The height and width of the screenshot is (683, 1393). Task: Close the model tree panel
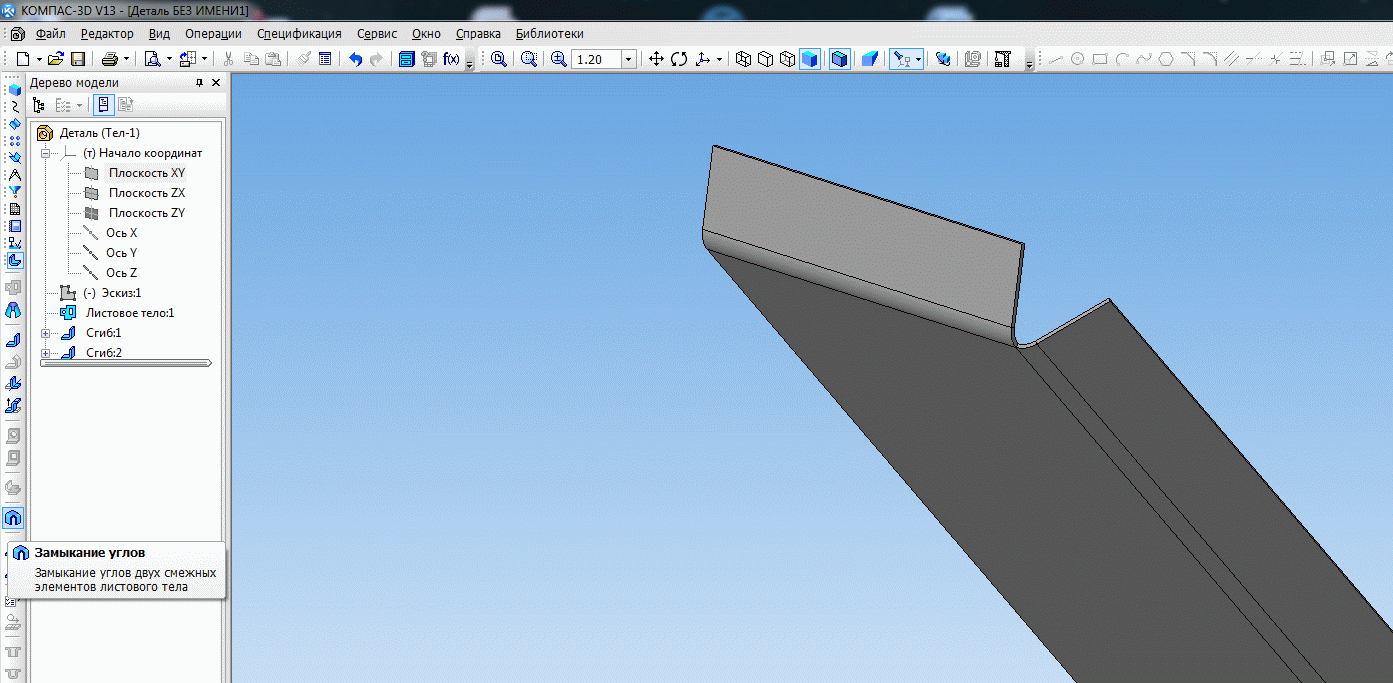[216, 83]
